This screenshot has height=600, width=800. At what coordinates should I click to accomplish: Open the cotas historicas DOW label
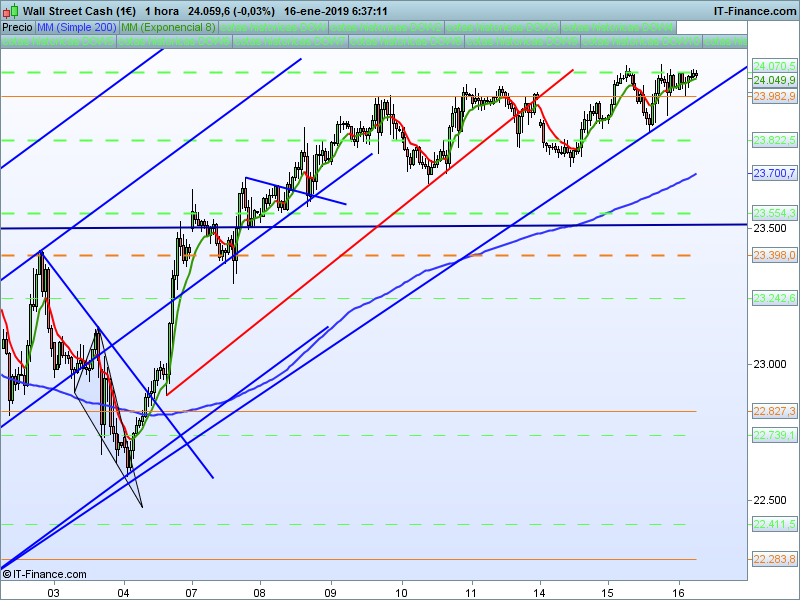click(273, 27)
